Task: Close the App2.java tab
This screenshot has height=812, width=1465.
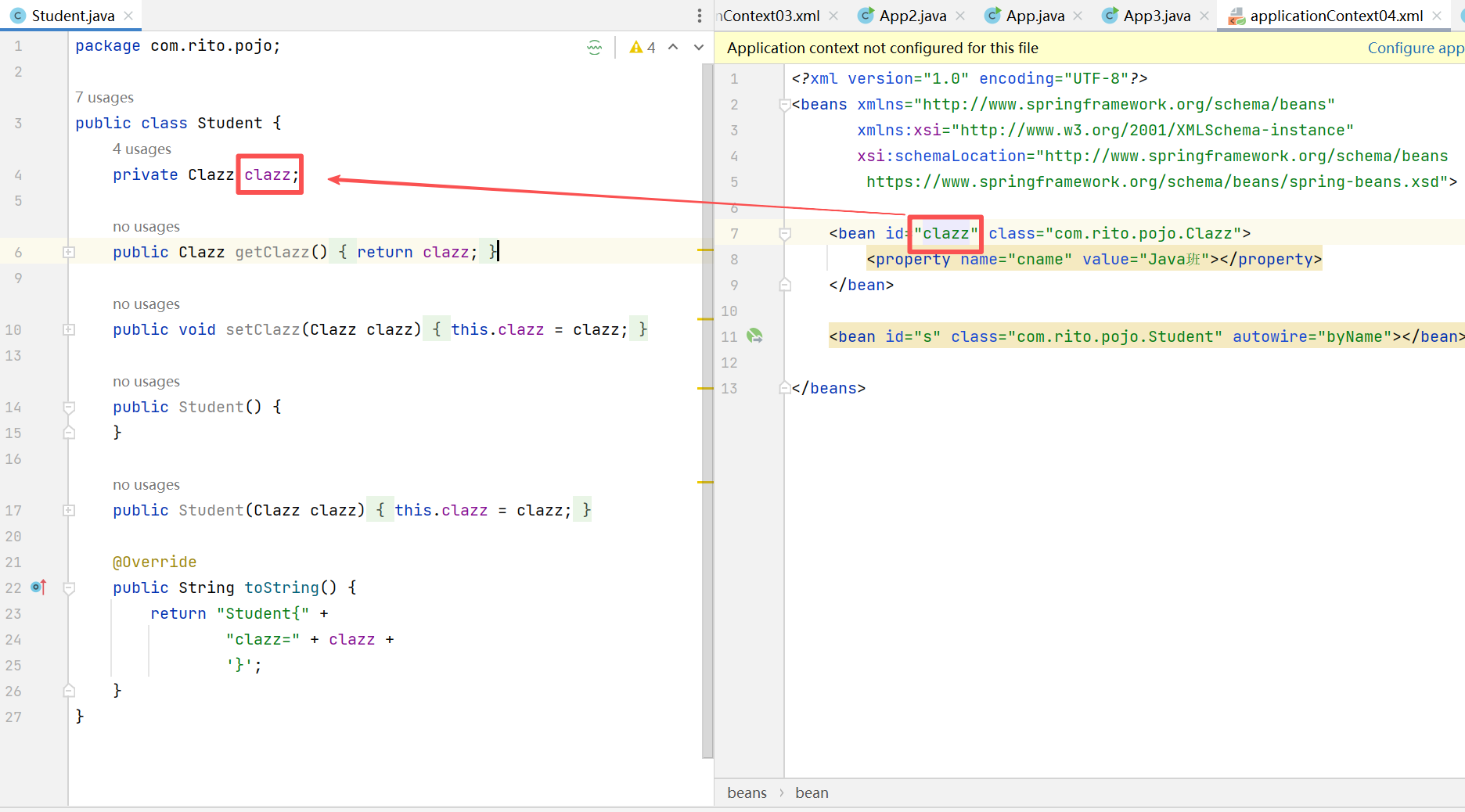Action: 960,16
